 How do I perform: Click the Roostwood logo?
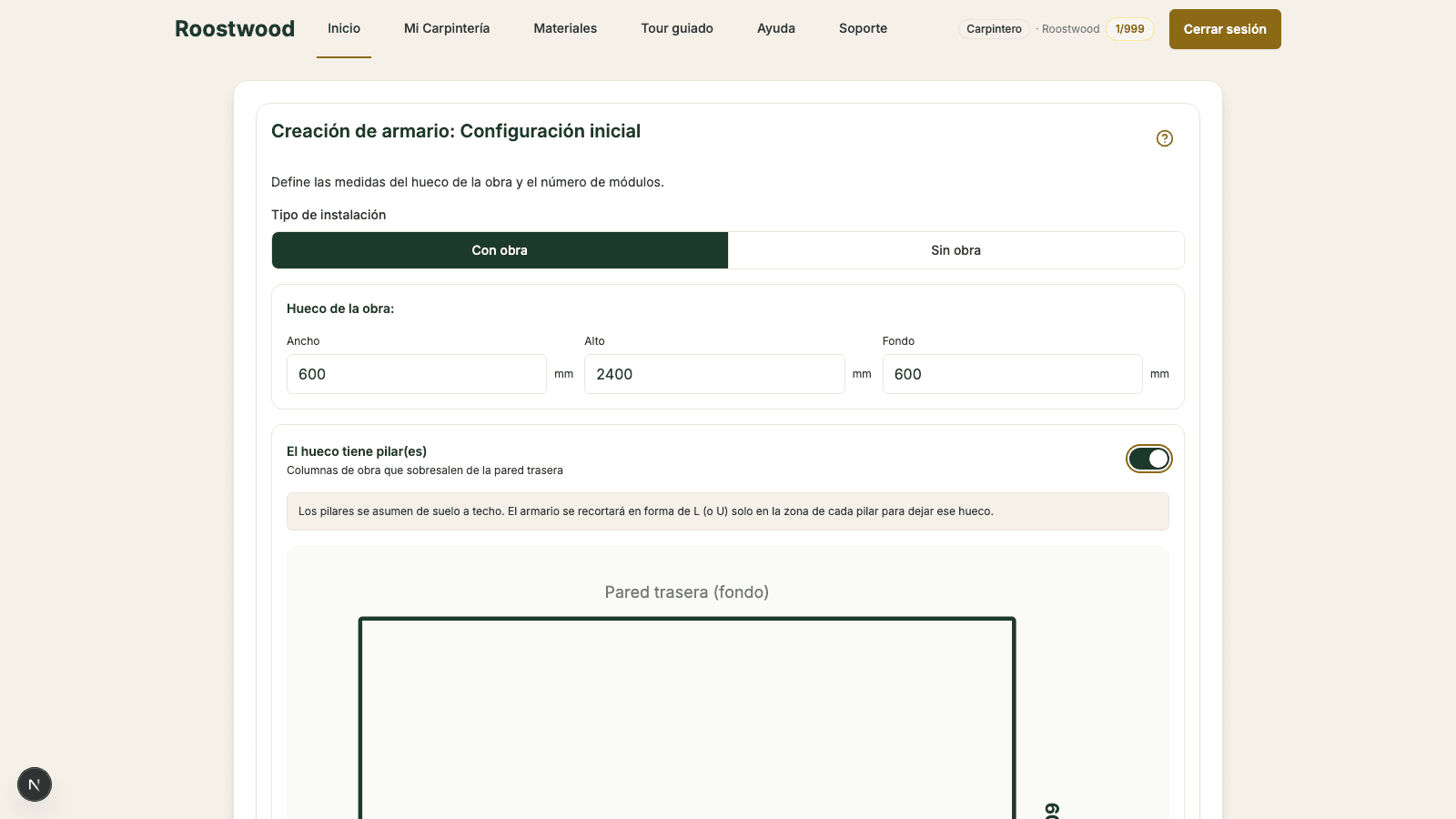click(x=235, y=29)
